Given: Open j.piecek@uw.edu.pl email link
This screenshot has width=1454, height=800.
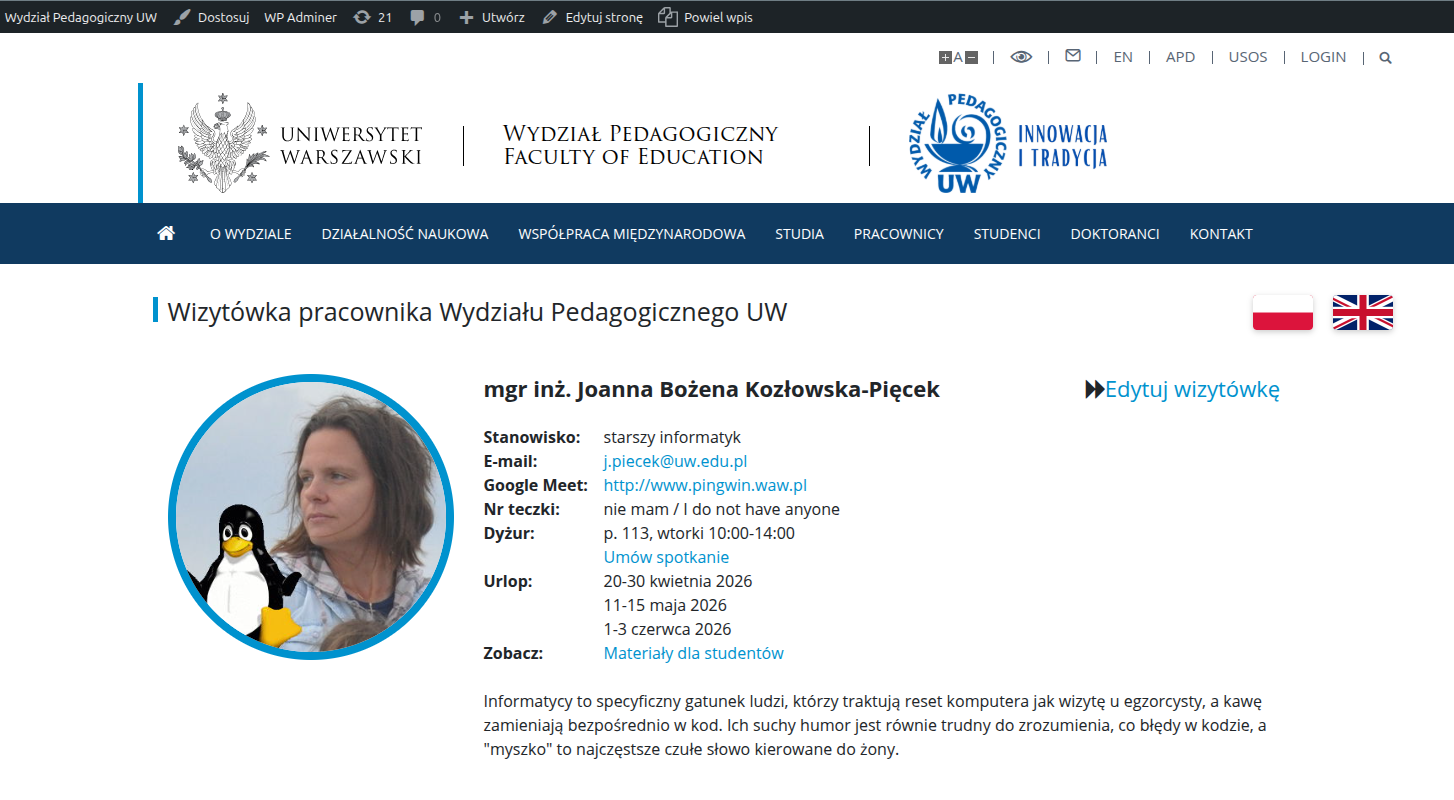Looking at the screenshot, I should (675, 461).
